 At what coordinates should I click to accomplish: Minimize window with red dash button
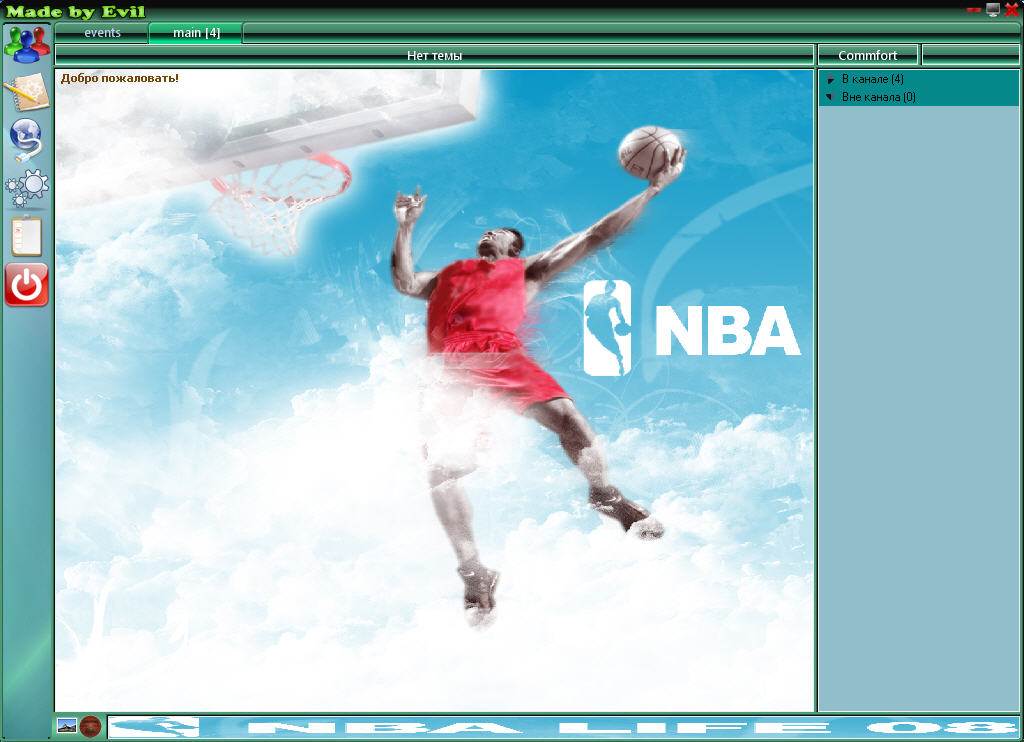(974, 10)
